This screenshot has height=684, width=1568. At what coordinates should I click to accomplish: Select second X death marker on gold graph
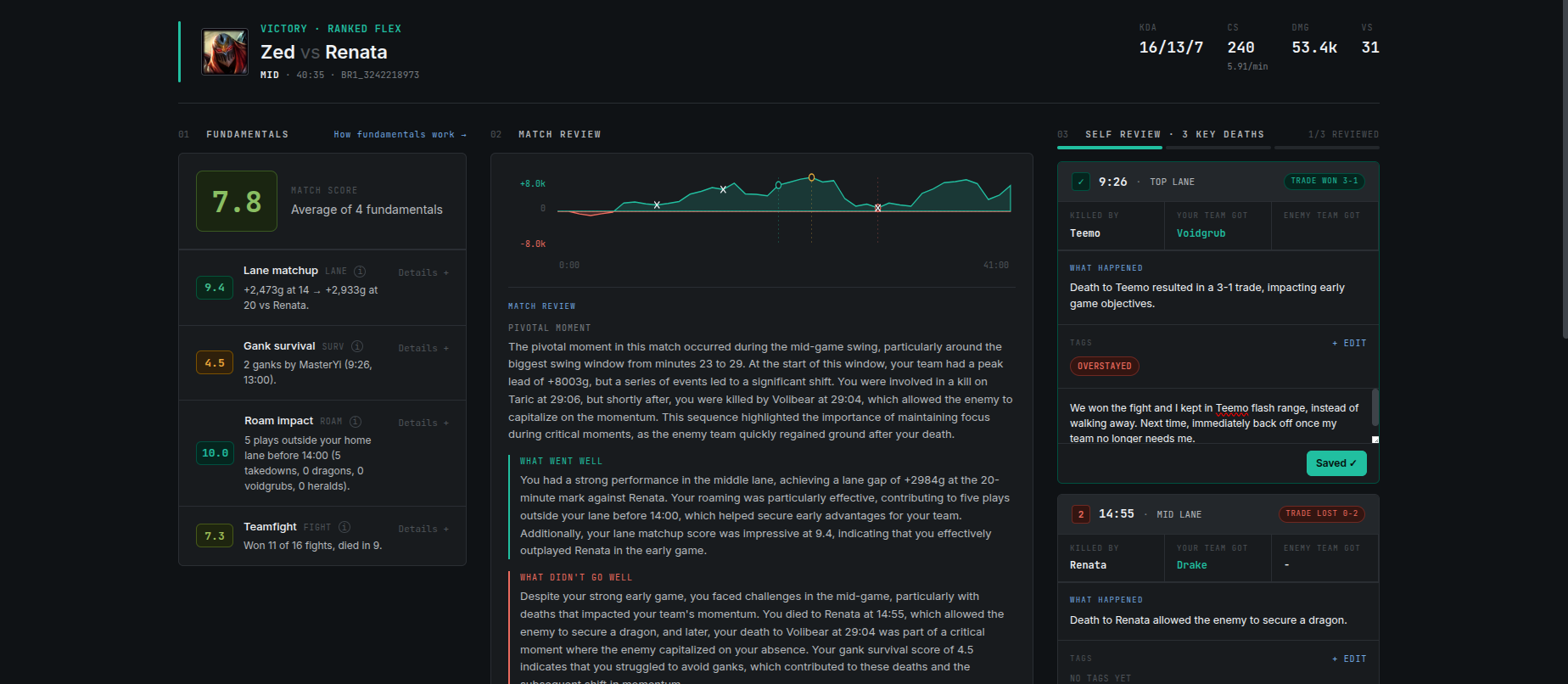click(723, 189)
